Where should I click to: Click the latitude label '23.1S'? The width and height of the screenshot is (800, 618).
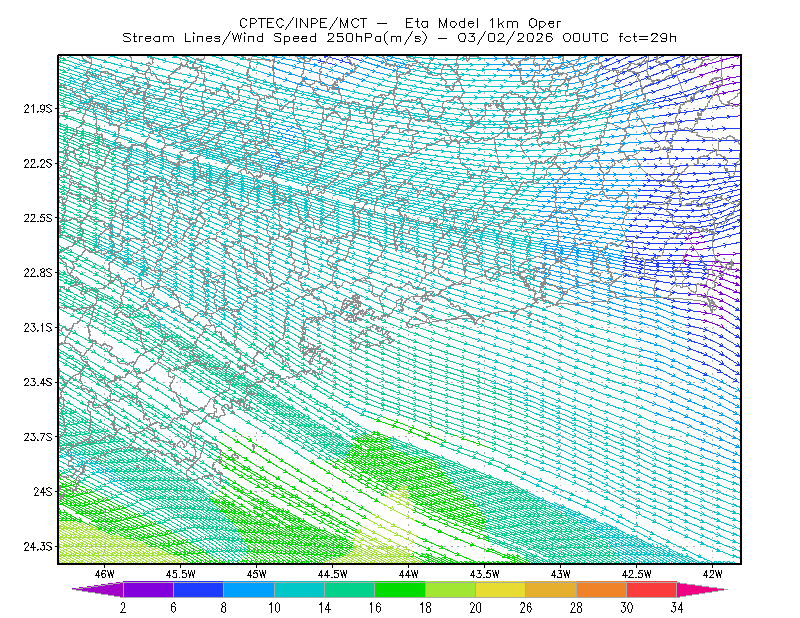[37, 327]
